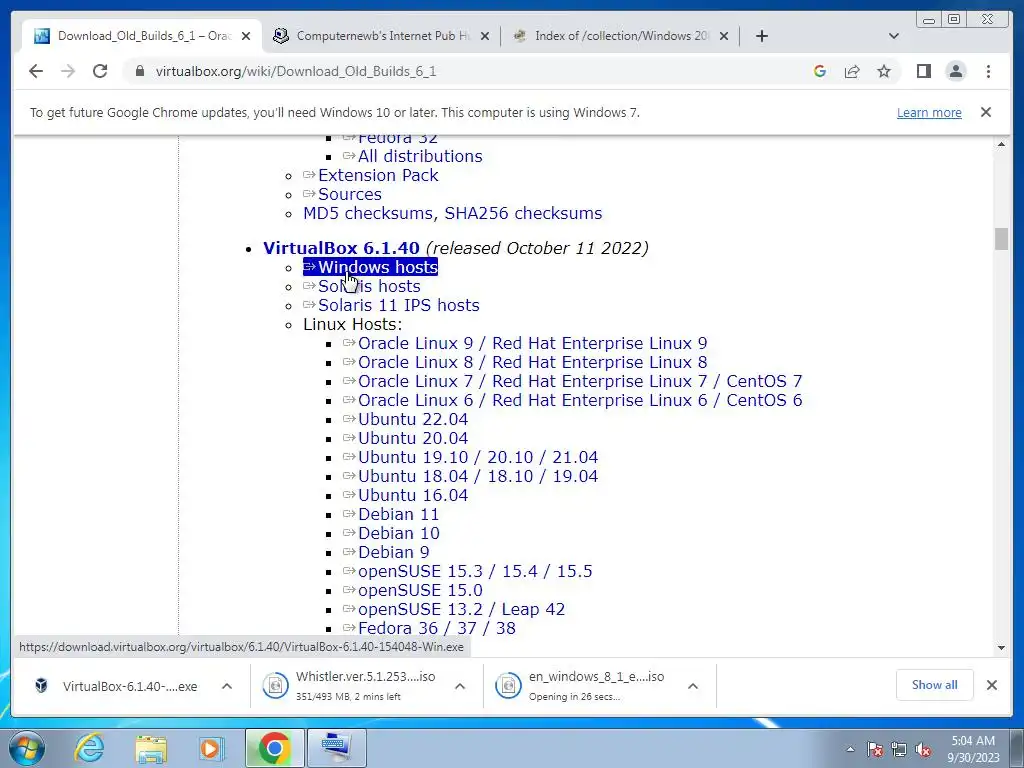
Task: Open Windows Explorer folder on taskbar
Action: (x=151, y=748)
